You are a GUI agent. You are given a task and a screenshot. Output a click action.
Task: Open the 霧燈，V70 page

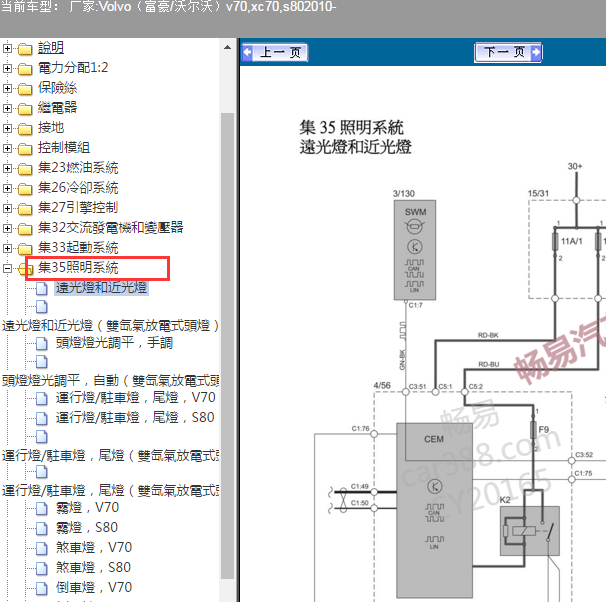tap(87, 508)
